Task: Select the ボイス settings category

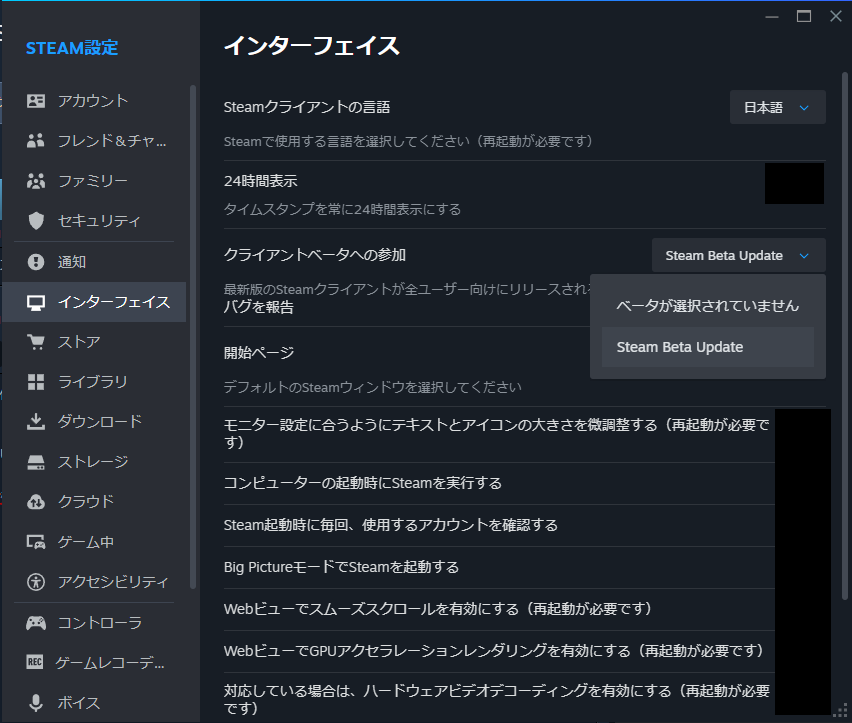Action: click(95, 702)
